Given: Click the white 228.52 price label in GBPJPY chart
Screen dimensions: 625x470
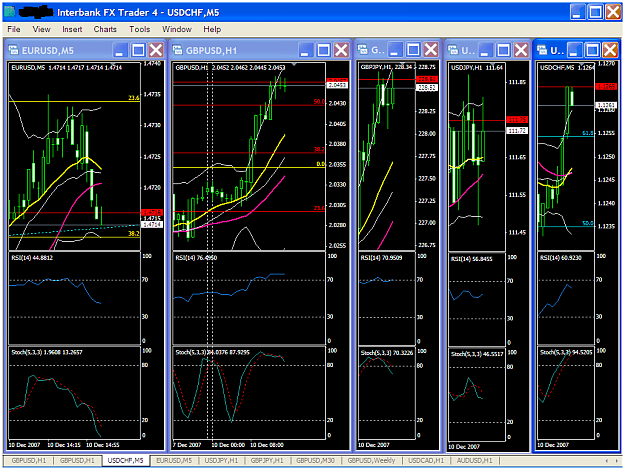Looking at the screenshot, I should coord(427,87).
